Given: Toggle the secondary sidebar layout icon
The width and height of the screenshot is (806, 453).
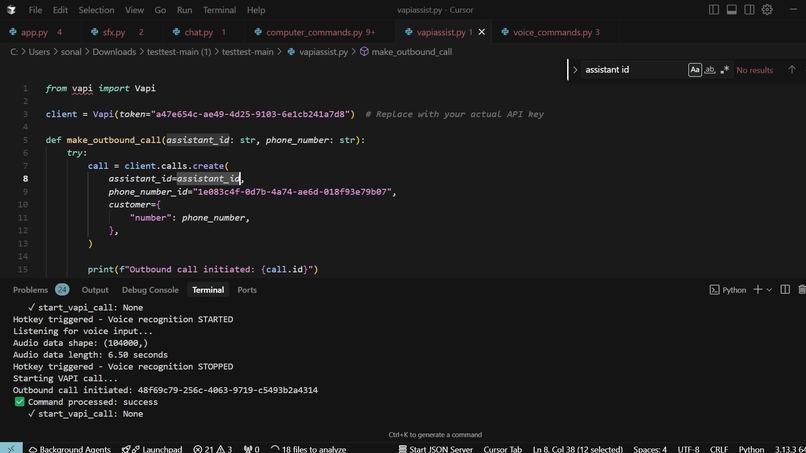Looking at the screenshot, I should coord(749,10).
